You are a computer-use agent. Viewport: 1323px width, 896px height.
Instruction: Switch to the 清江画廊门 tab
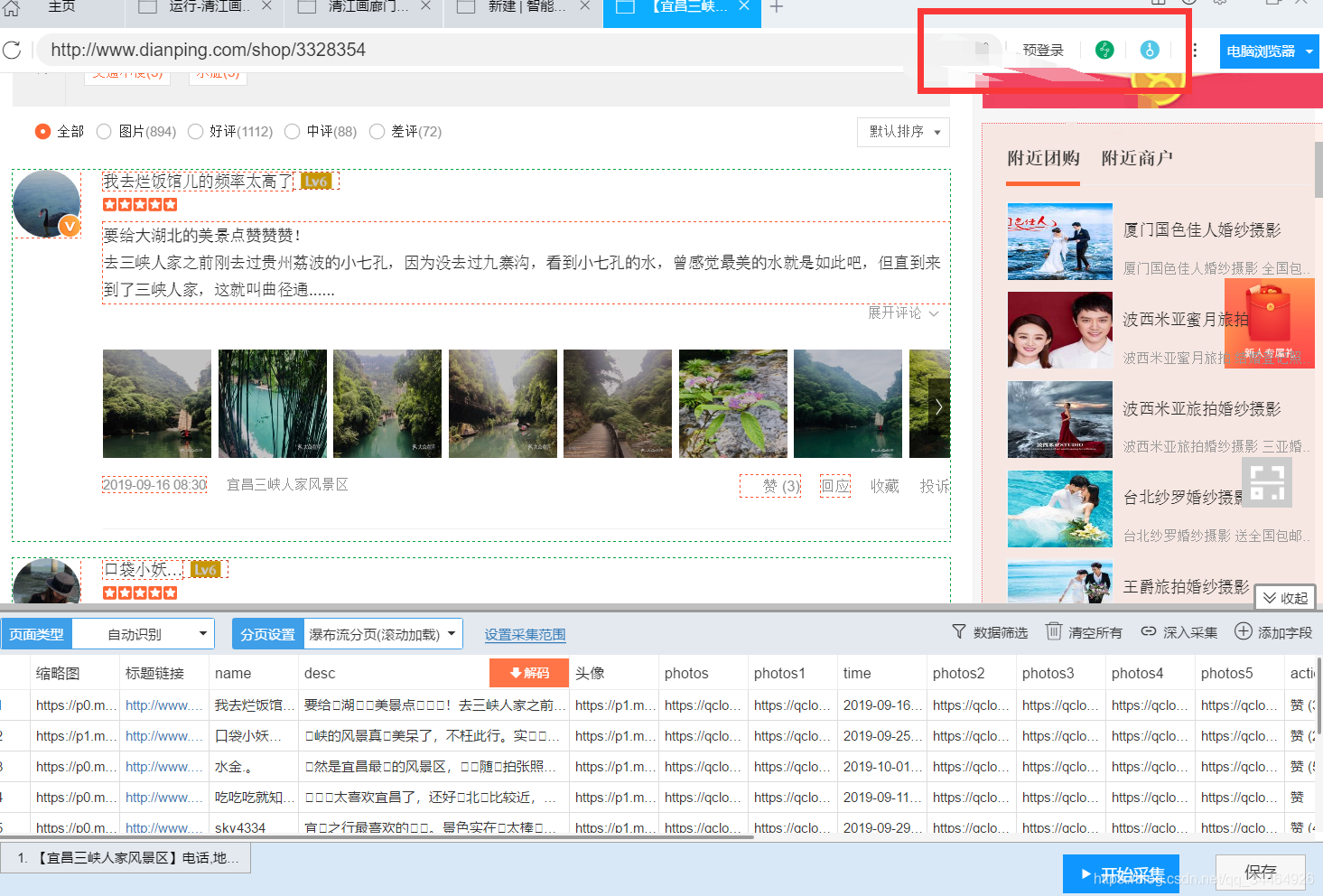[x=366, y=6]
